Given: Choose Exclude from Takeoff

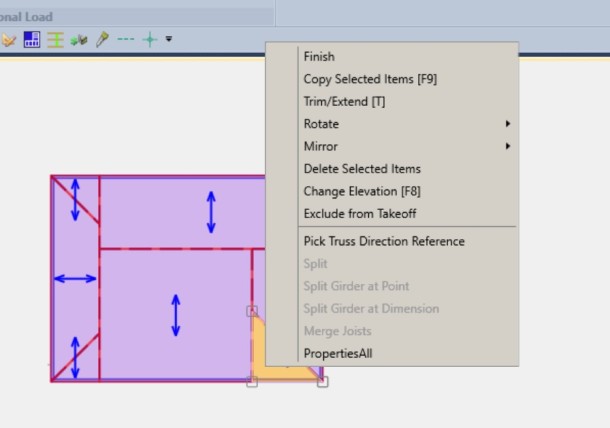Looking at the screenshot, I should (x=359, y=213).
